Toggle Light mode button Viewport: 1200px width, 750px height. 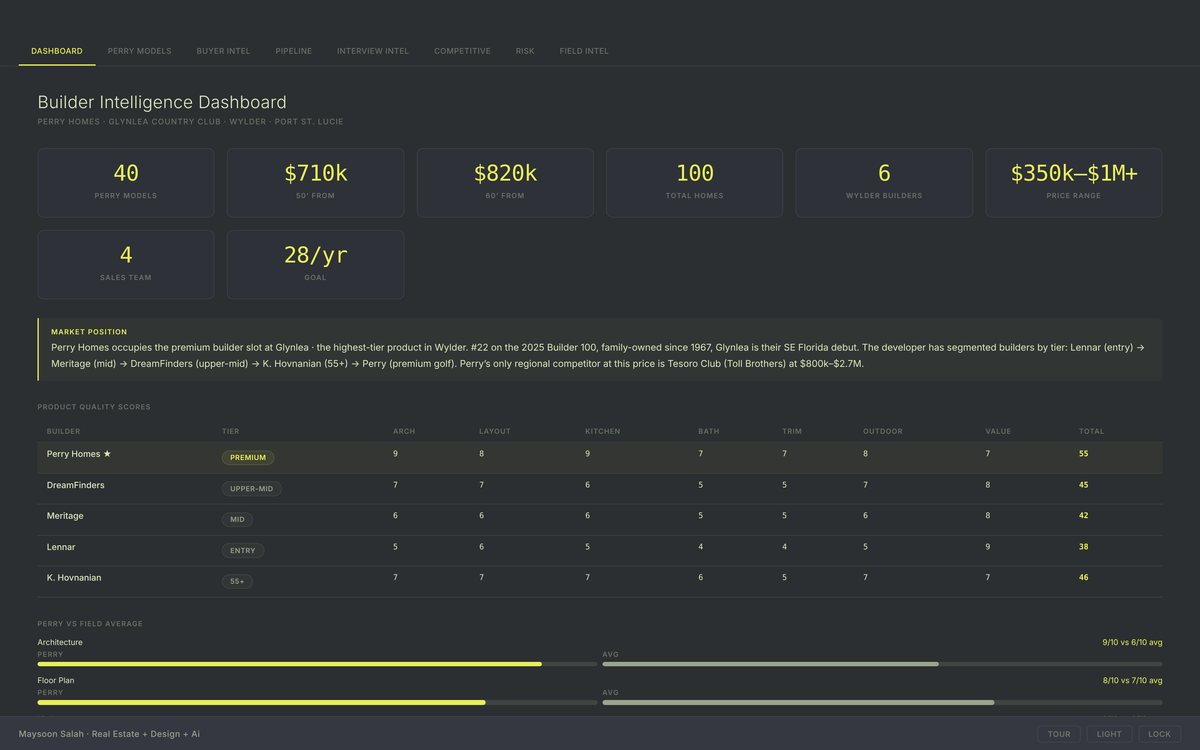point(1109,734)
